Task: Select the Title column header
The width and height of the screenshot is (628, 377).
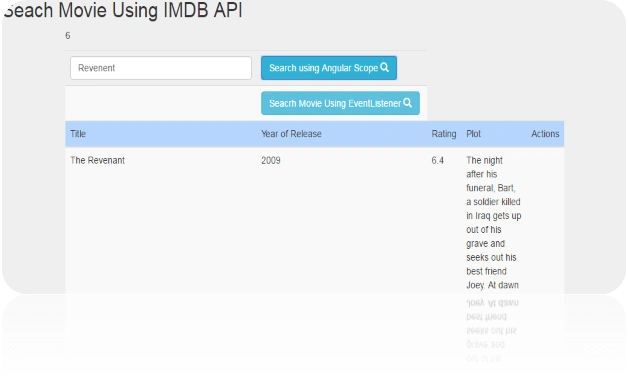Action: [78, 134]
